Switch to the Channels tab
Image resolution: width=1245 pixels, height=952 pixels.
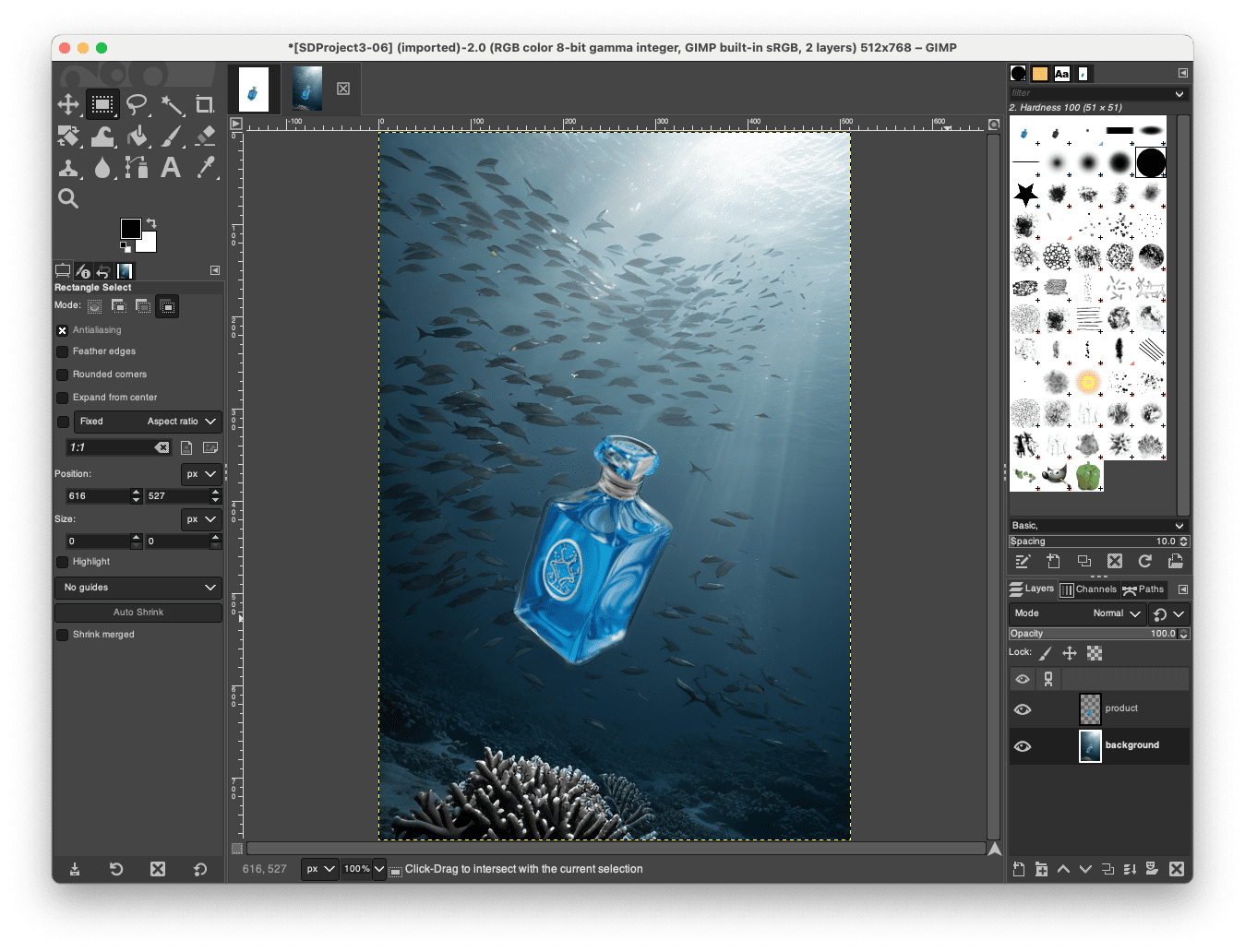tap(1089, 589)
